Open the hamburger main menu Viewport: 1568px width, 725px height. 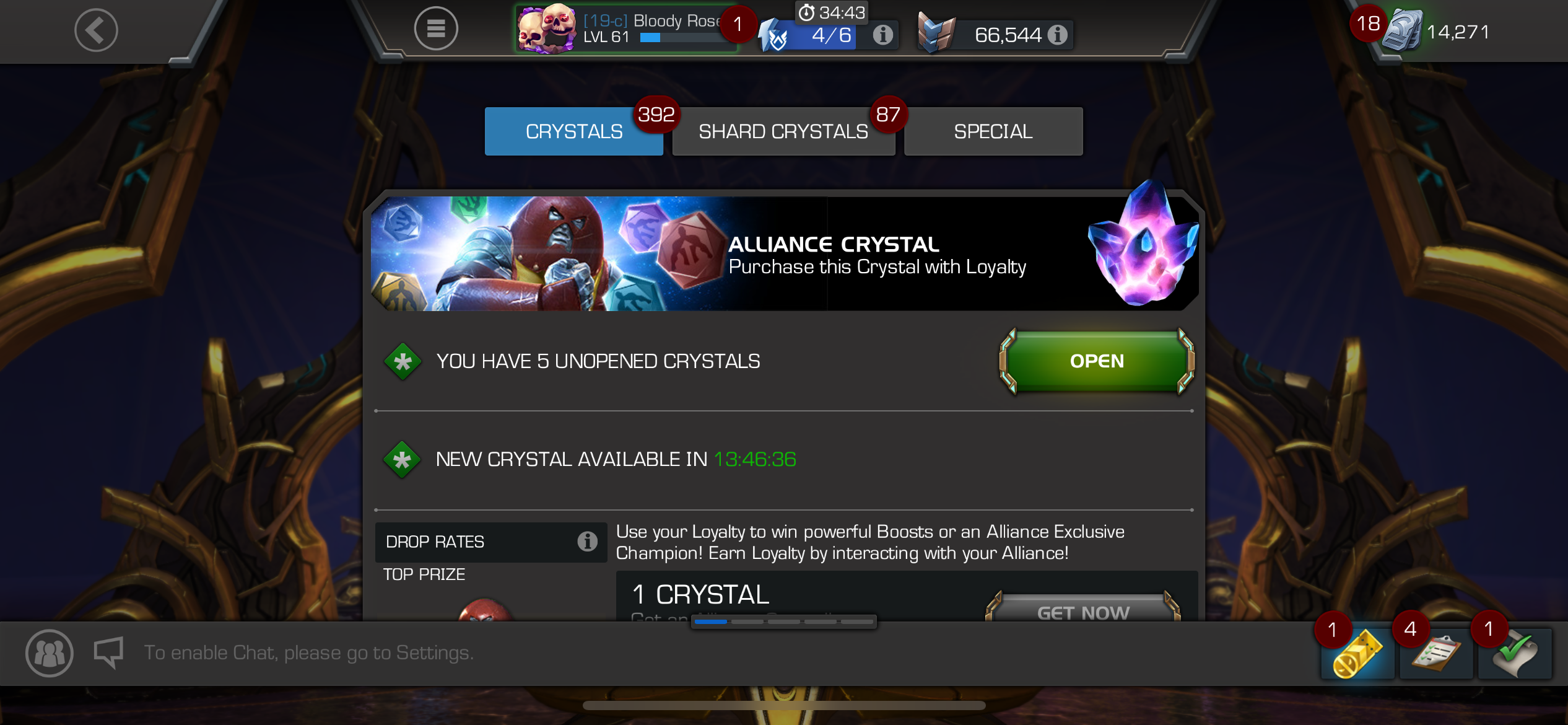(436, 29)
